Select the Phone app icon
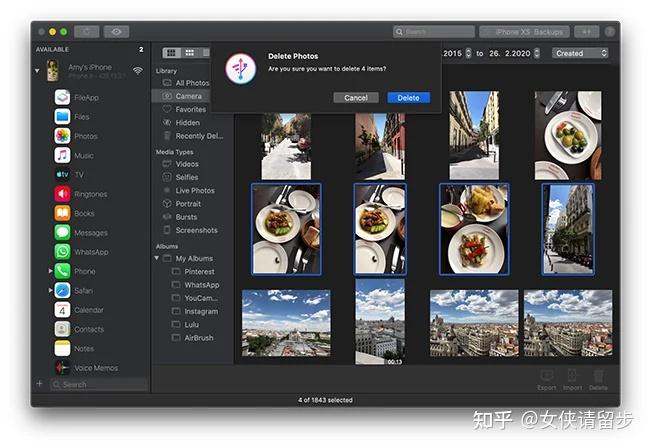The width and height of the screenshot is (651, 448). coord(62,271)
